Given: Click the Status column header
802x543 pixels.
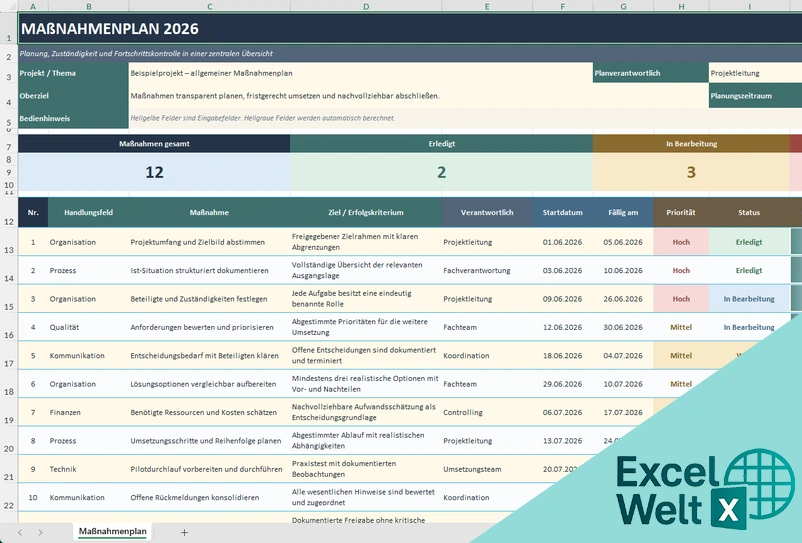Looking at the screenshot, I should tap(749, 212).
